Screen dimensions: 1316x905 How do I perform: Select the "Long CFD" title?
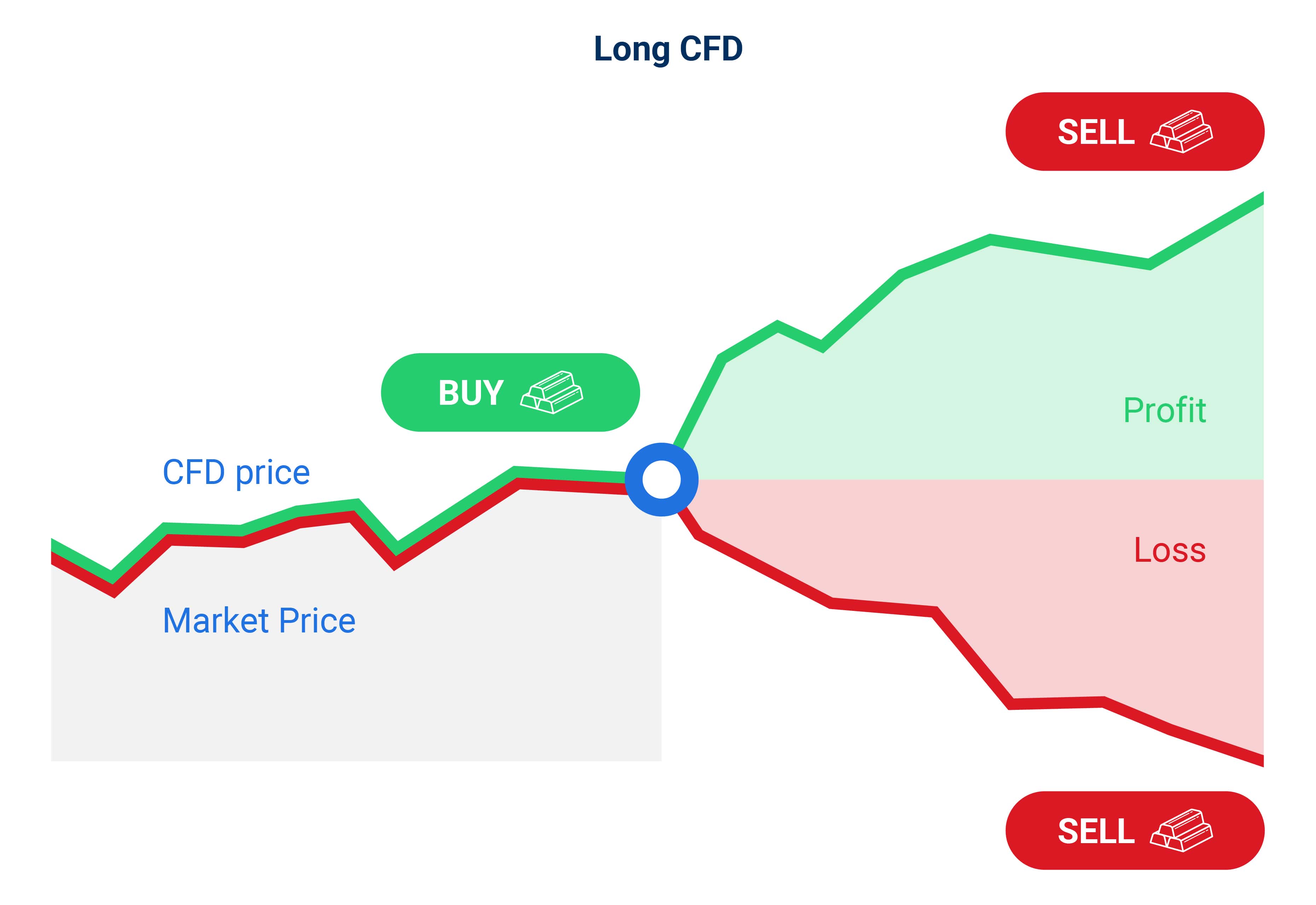(x=668, y=49)
